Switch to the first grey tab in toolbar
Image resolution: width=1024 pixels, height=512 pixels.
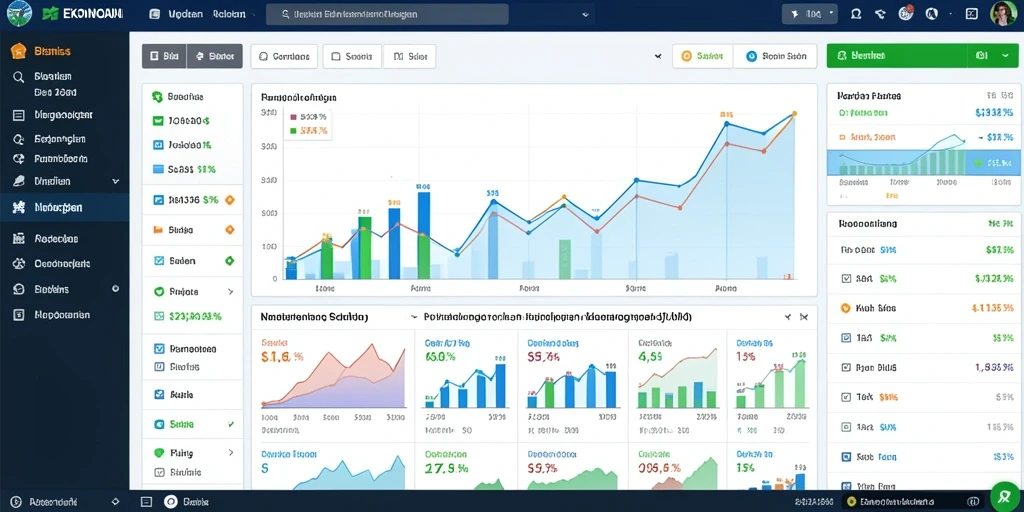pos(164,56)
